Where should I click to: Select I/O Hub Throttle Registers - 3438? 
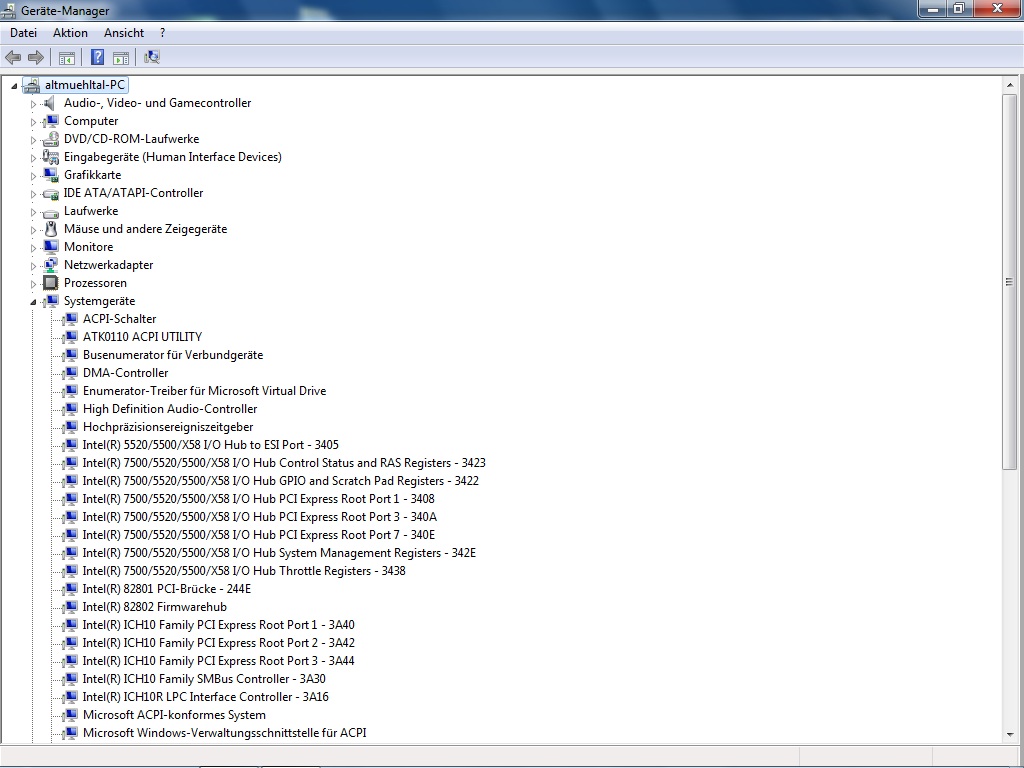(x=244, y=571)
